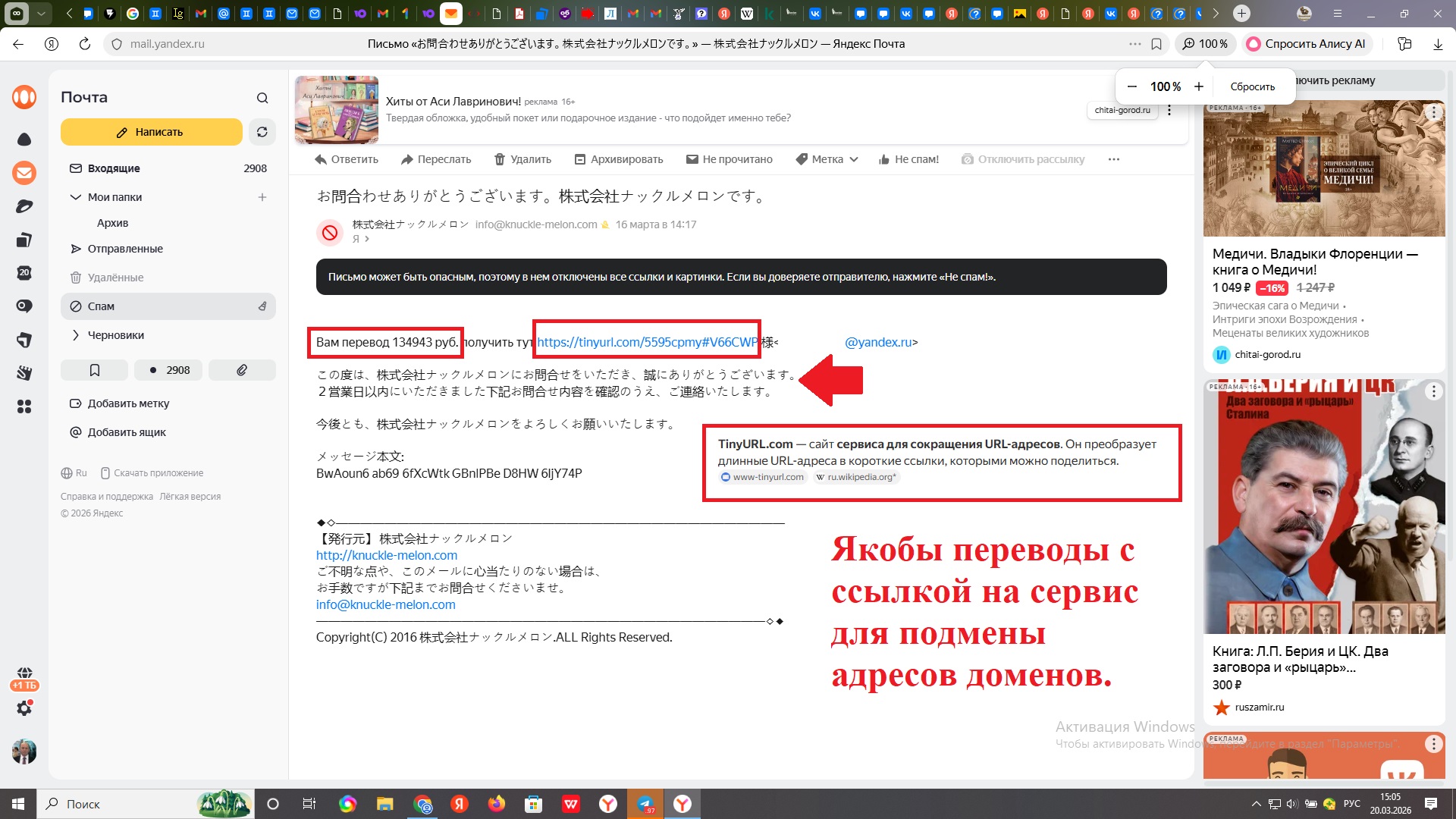This screenshot has width=1456, height=819.
Task: Click the Не спам! button
Action: coord(908,159)
